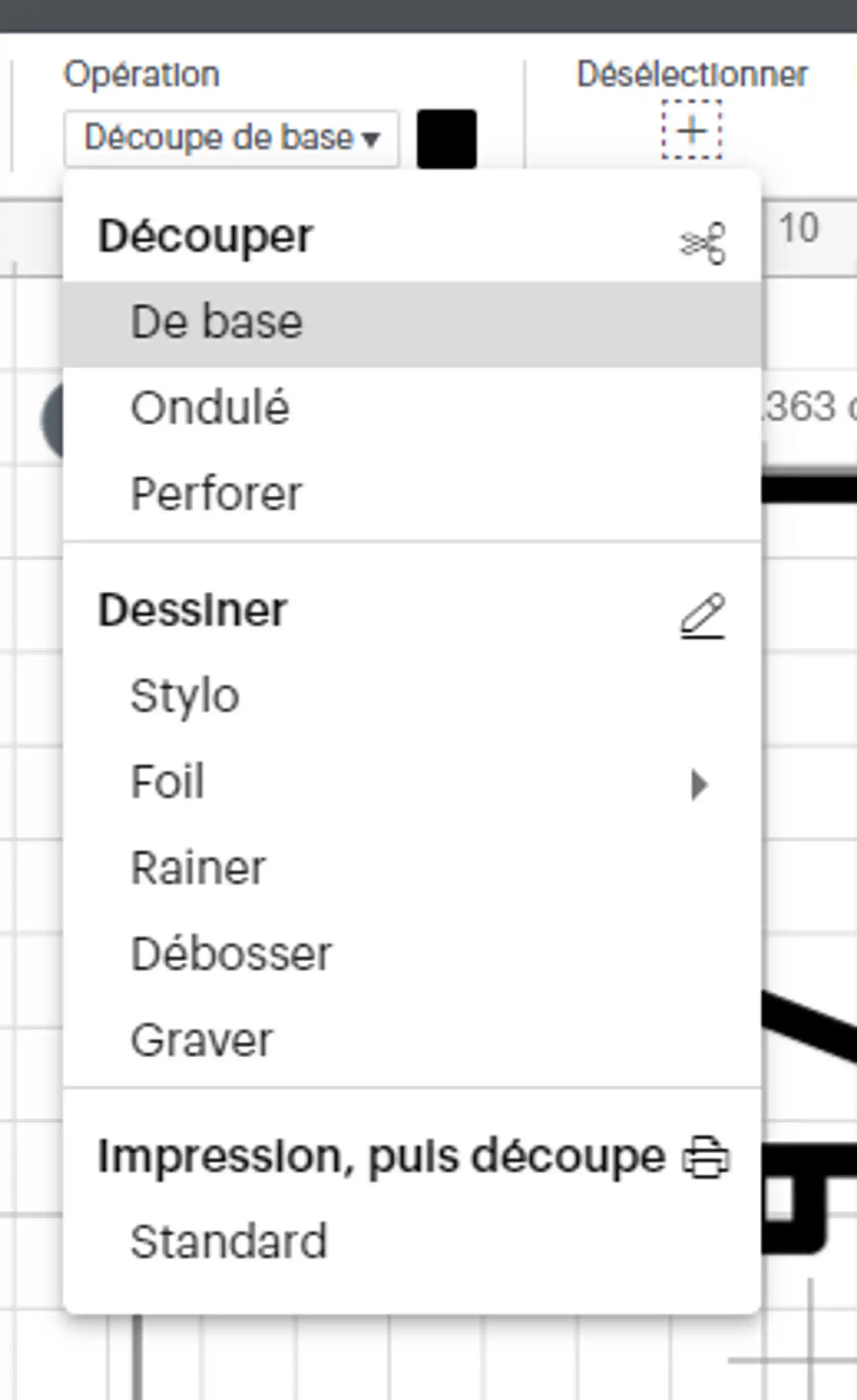This screenshot has width=857, height=1400.
Task: Click the printer icon beside Impression, puis découpe
Action: [705, 1156]
